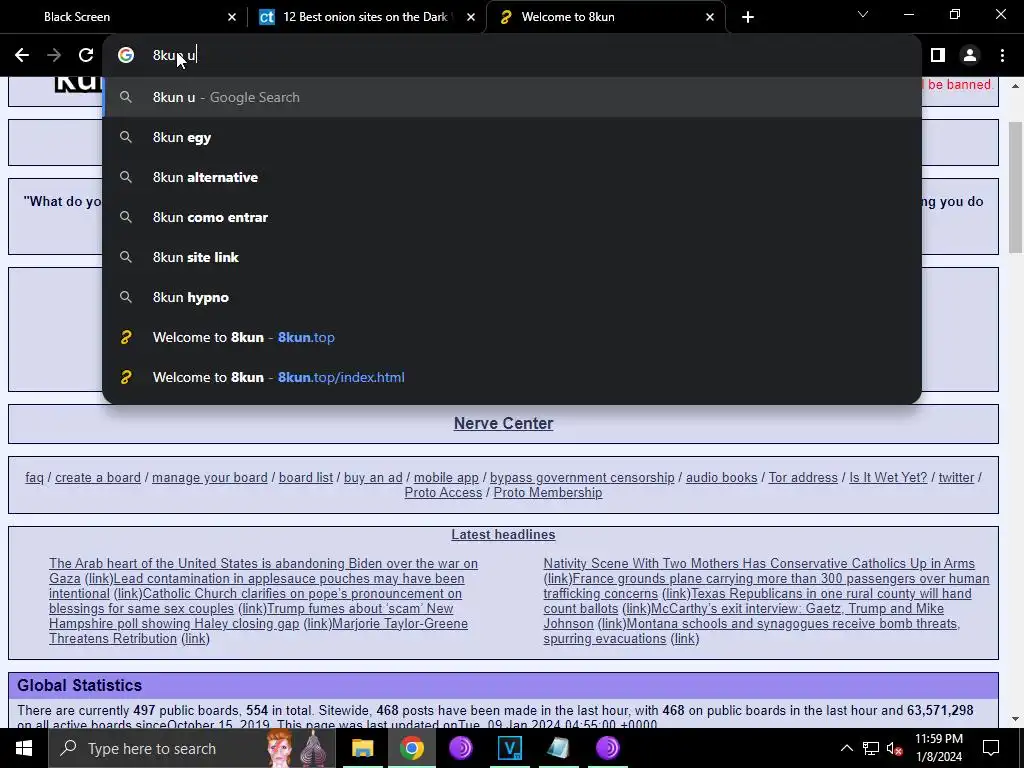Open the 'audio books' link
Viewport: 1024px width, 768px height.
721,477
